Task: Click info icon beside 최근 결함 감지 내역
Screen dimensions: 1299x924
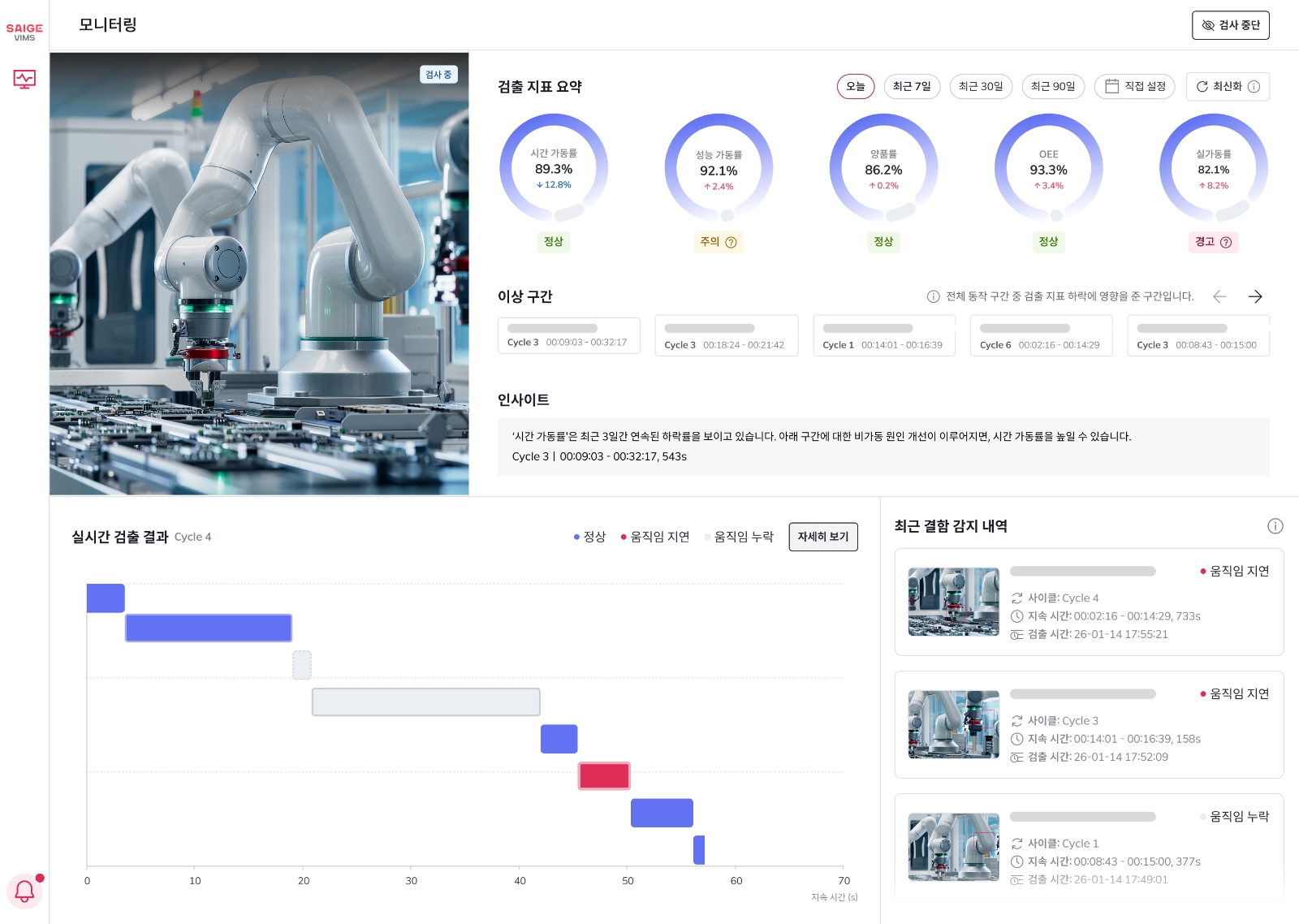Action: click(x=1275, y=526)
